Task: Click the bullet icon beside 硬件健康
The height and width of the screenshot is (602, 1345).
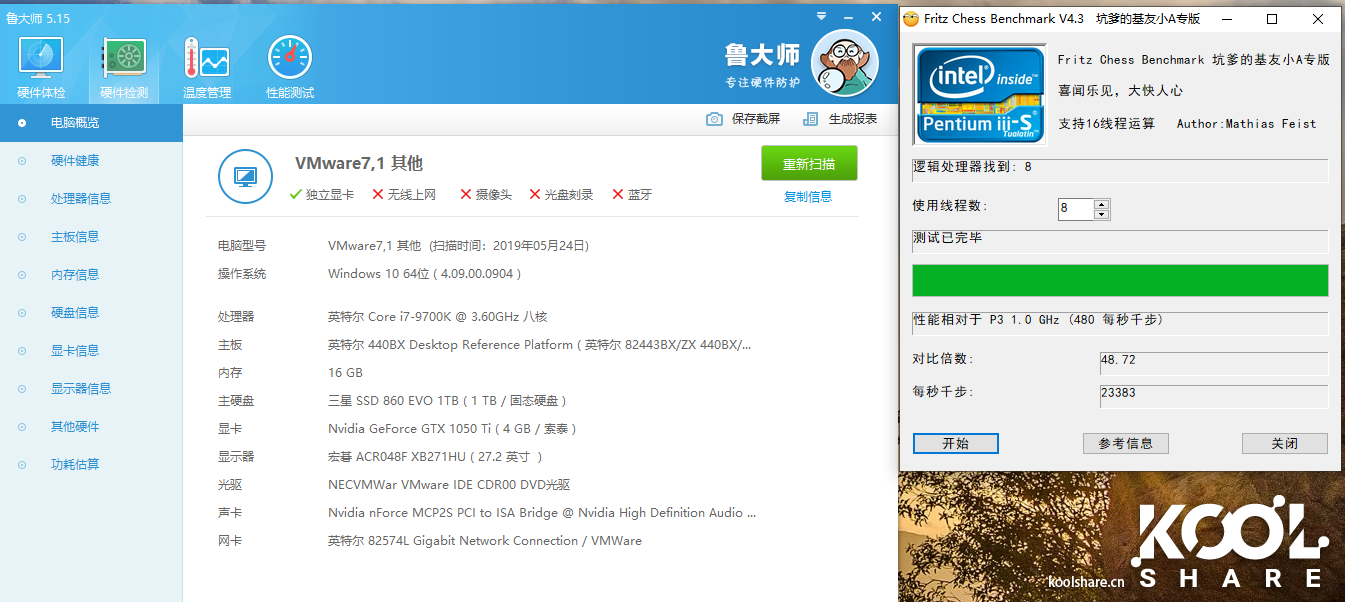Action: click(x=22, y=161)
